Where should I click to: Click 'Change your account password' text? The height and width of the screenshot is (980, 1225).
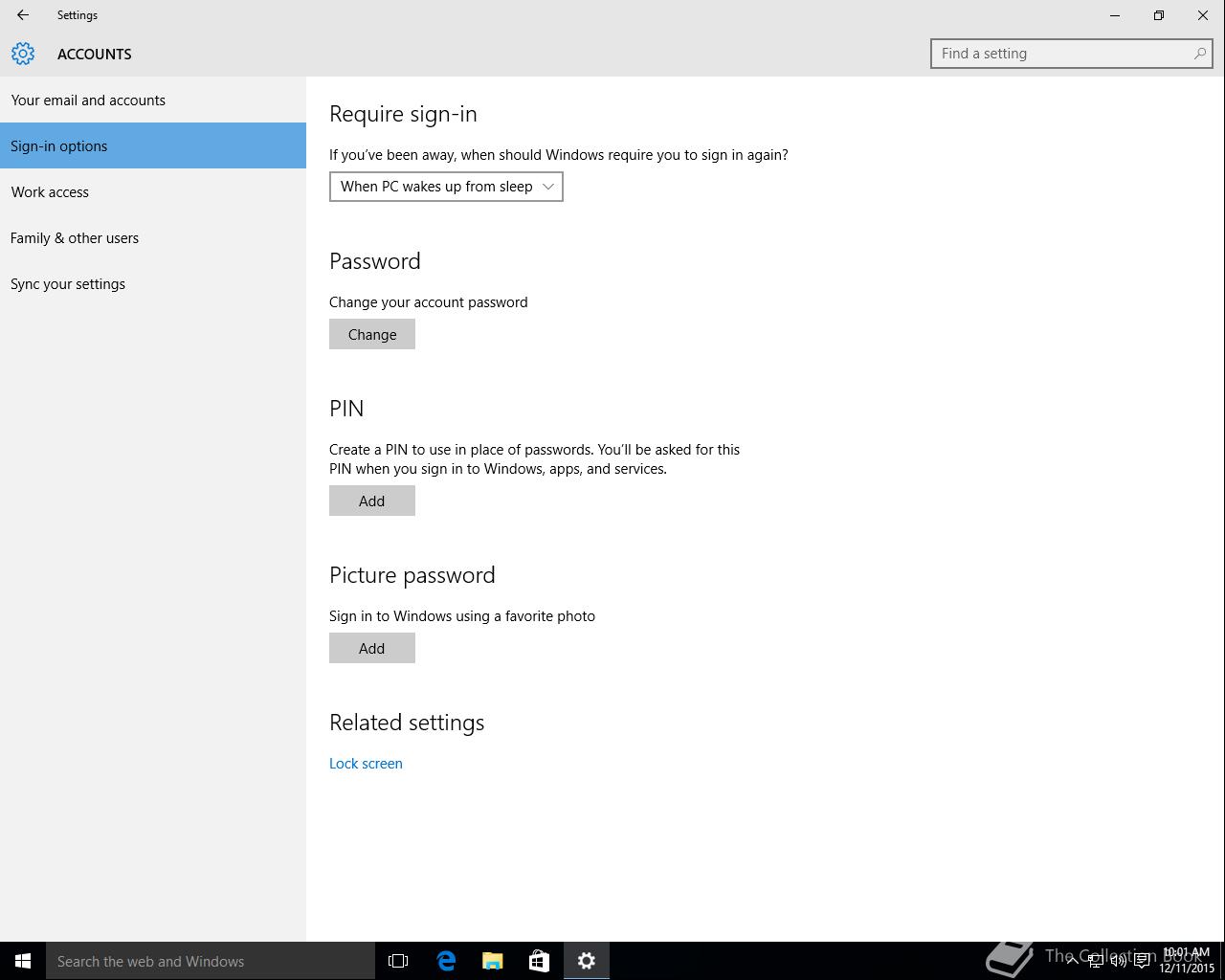point(429,302)
